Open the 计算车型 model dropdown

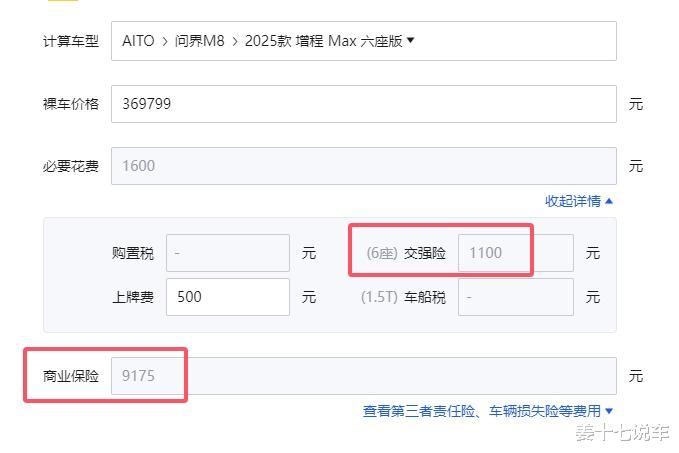364,41
